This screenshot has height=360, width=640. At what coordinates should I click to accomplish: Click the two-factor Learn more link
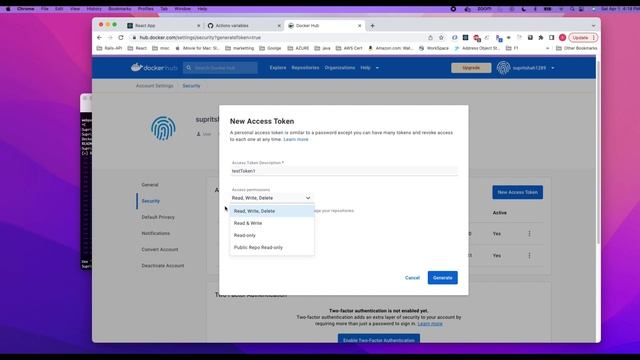[x=430, y=324]
